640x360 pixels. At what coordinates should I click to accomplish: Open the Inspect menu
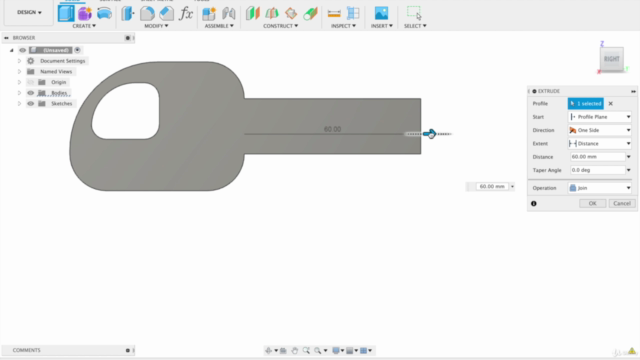pyautogui.click(x=343, y=26)
